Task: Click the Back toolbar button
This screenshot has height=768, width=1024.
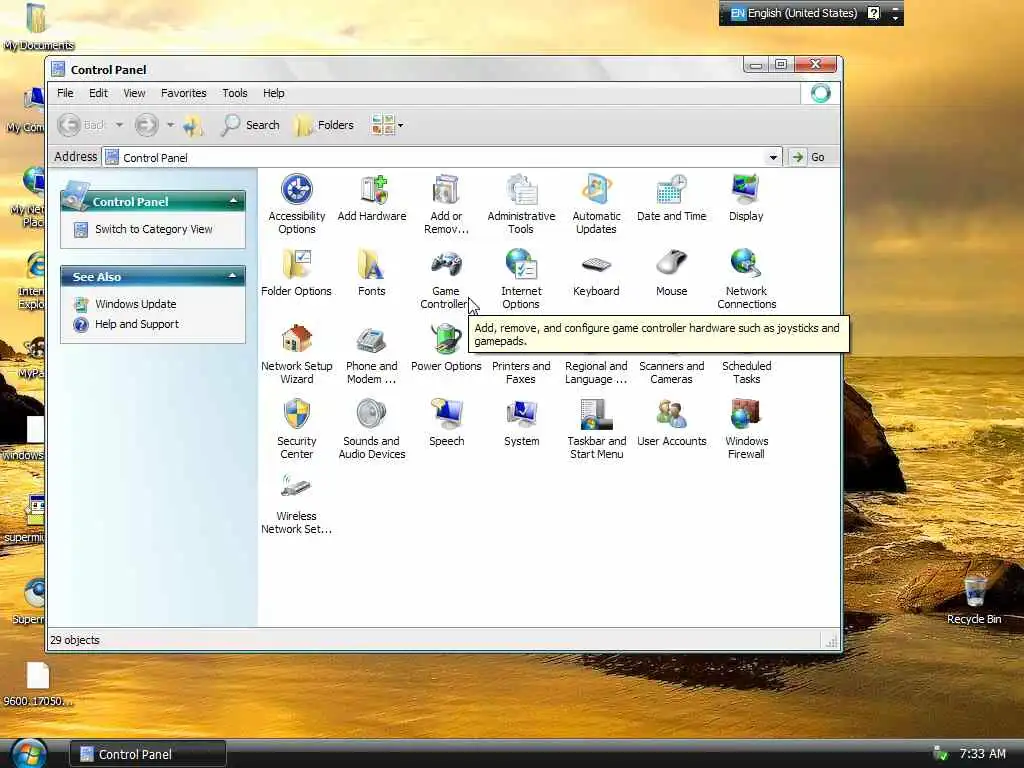Action: pos(82,125)
